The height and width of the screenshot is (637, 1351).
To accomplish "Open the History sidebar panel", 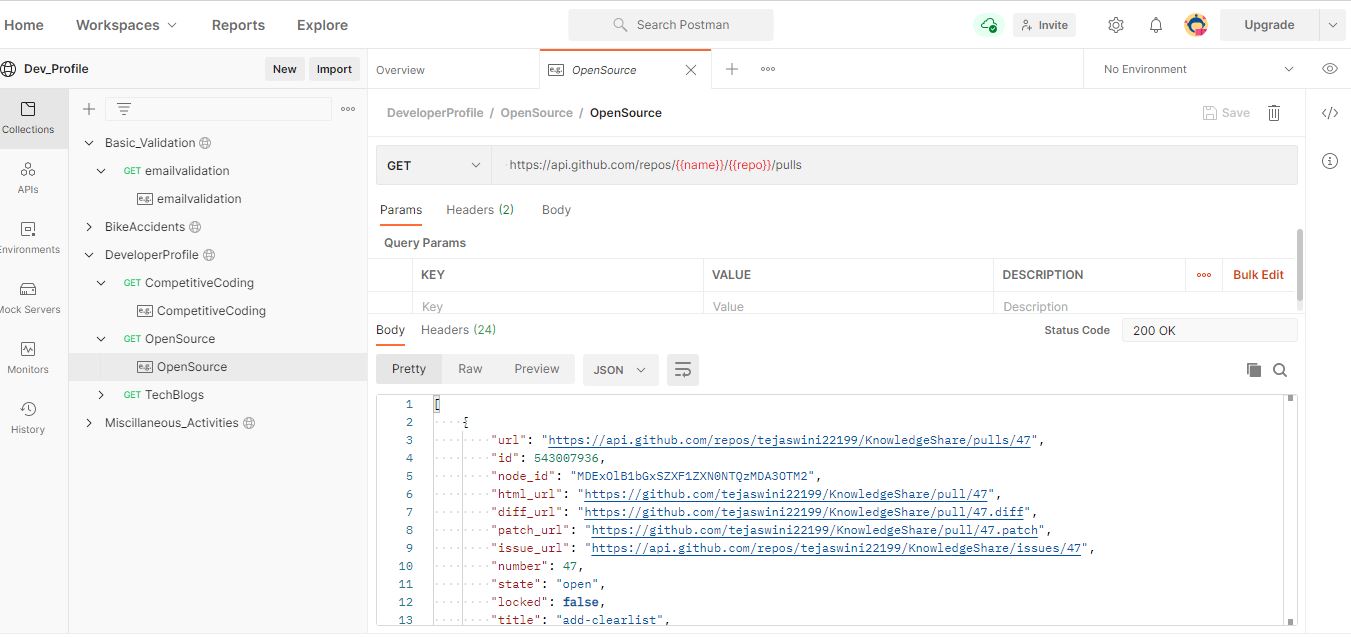I will click(x=28, y=417).
